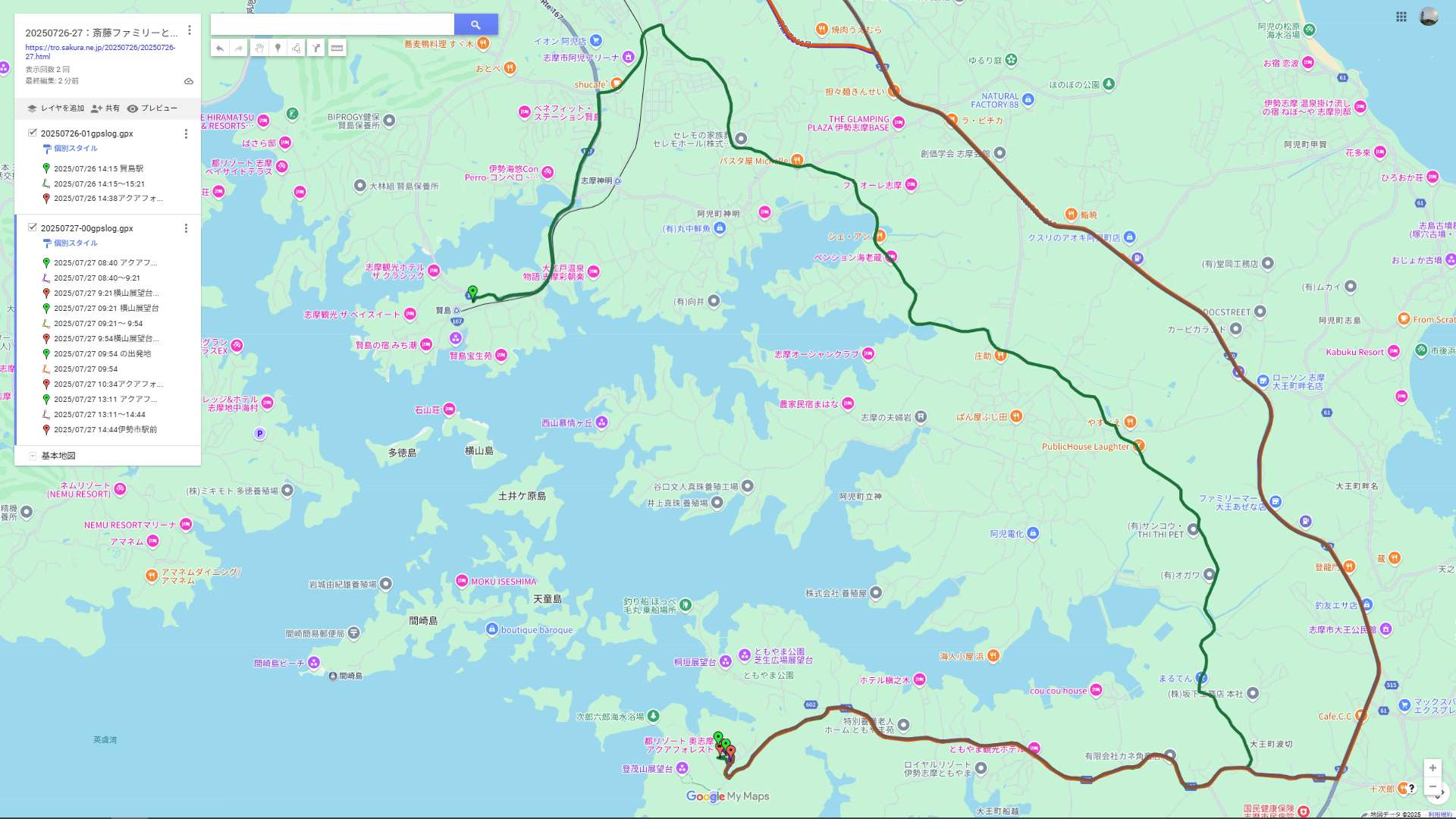Select the draw line tool

pyautogui.click(x=297, y=48)
